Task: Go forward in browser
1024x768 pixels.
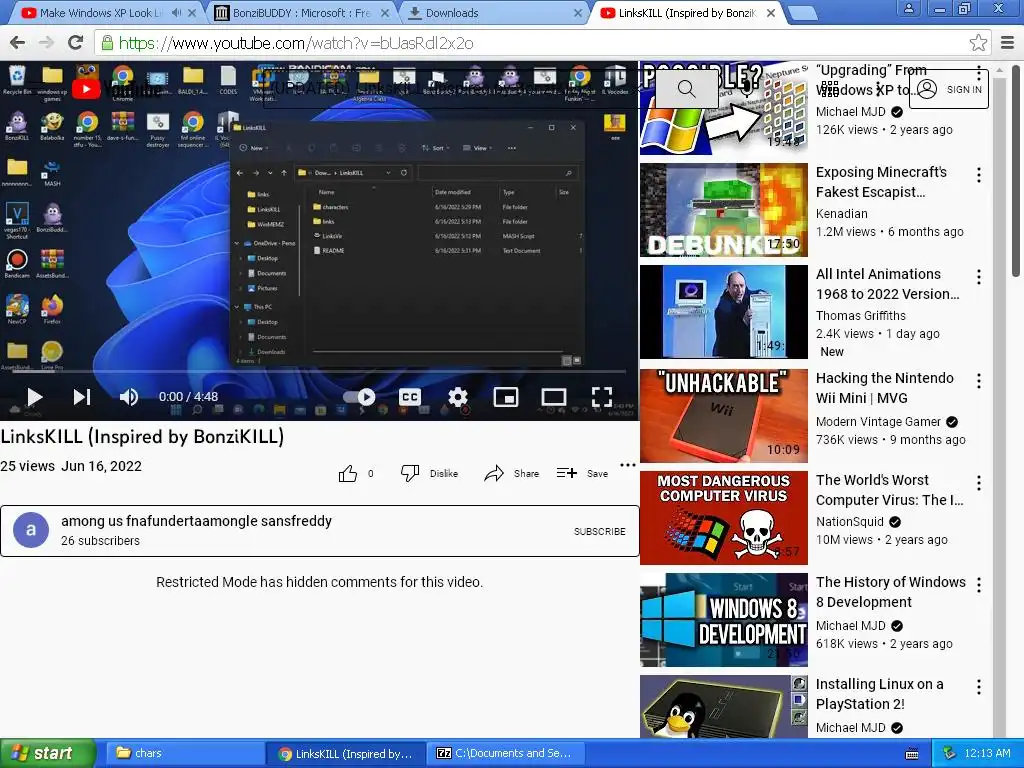Action: click(x=46, y=42)
